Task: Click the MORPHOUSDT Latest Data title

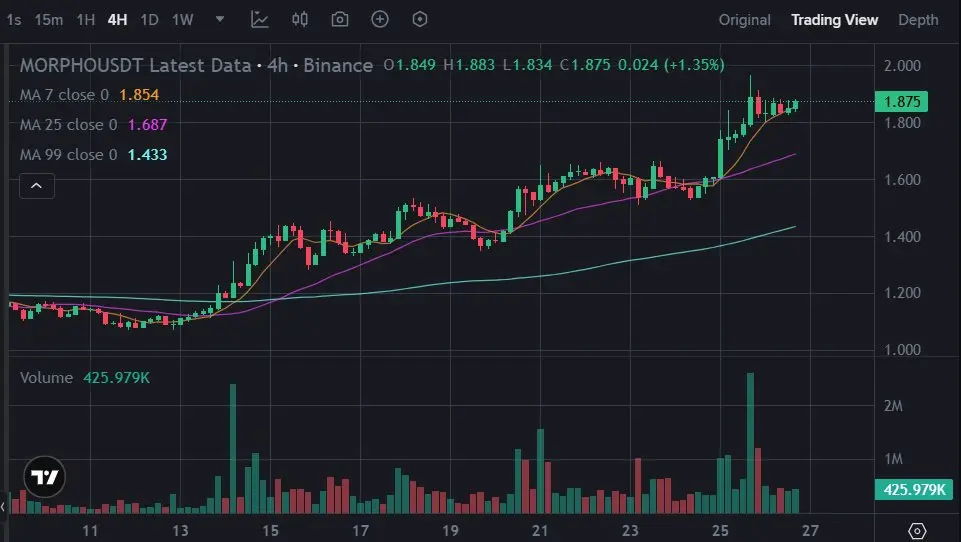Action: [135, 65]
